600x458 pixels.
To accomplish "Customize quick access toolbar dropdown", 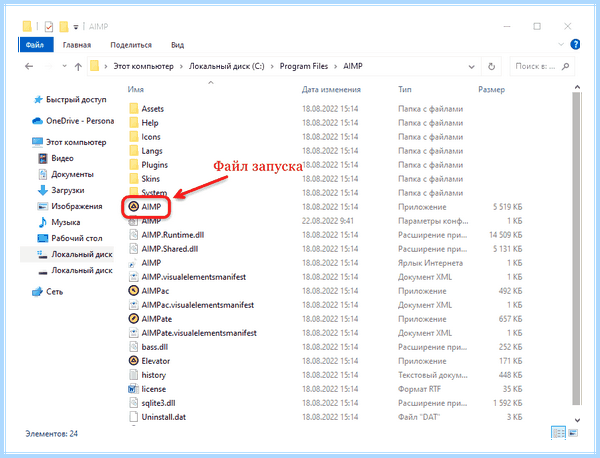I will coord(76,27).
